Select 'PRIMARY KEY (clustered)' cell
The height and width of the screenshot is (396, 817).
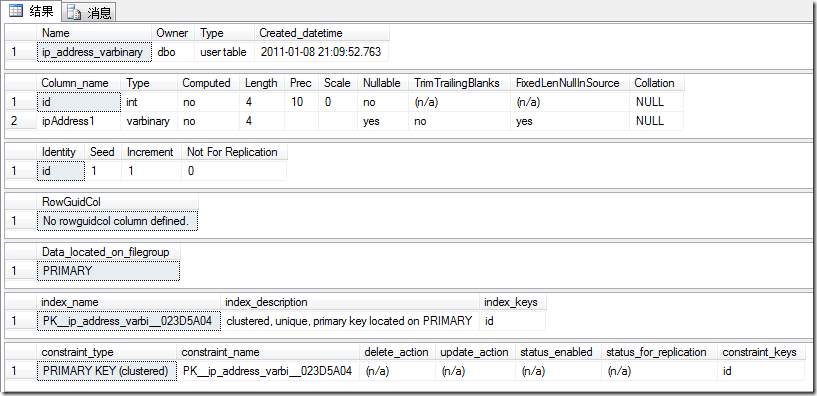pos(107,371)
